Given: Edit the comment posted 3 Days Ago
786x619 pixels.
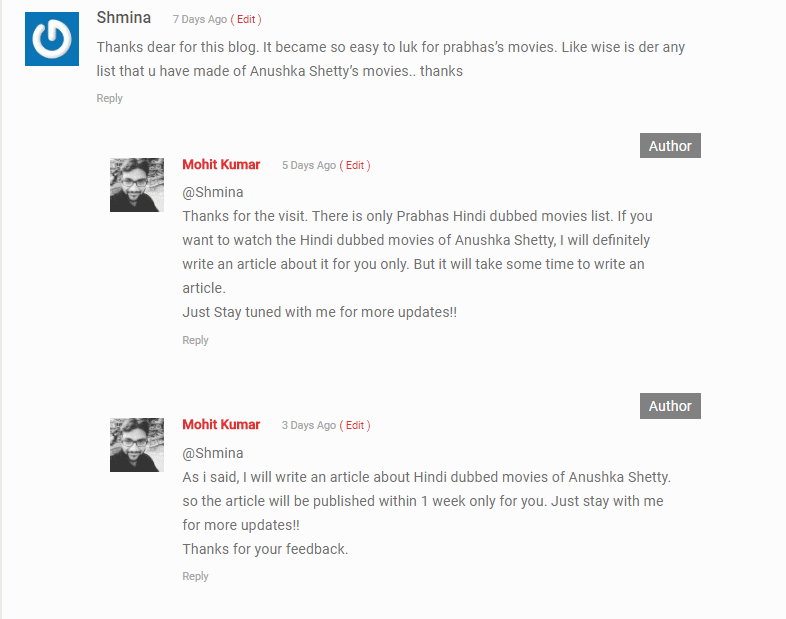Looking at the screenshot, I should coord(355,425).
